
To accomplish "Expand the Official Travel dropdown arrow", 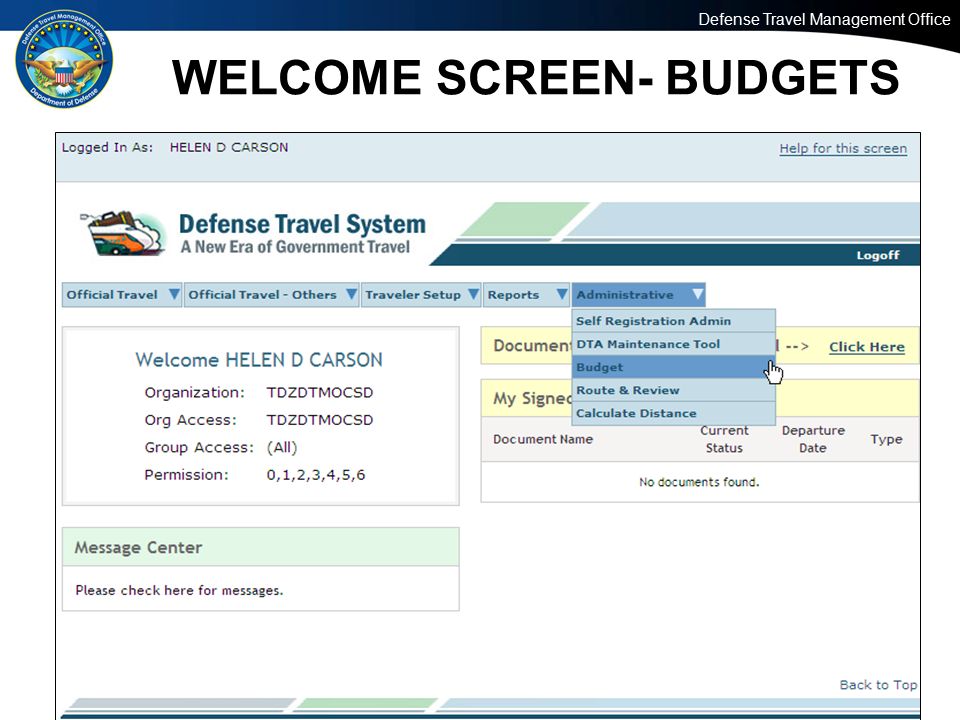I will pos(174,294).
